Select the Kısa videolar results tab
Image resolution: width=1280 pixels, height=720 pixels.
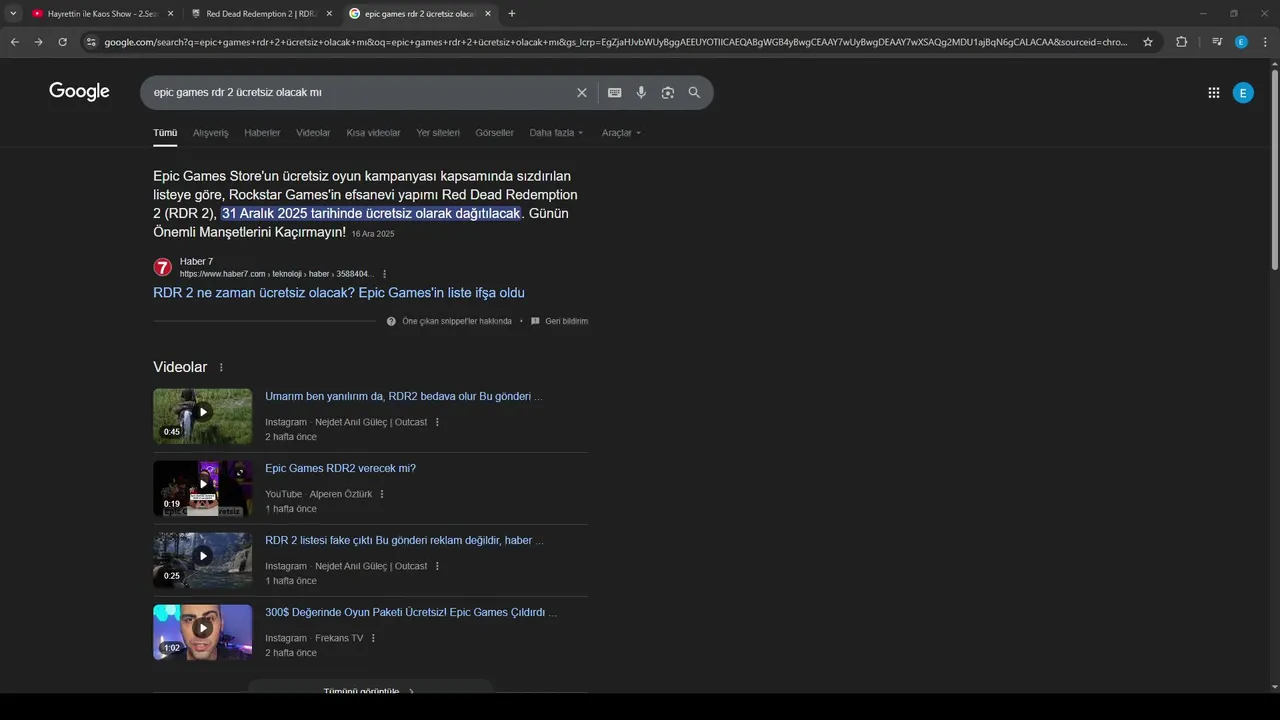[x=373, y=133]
